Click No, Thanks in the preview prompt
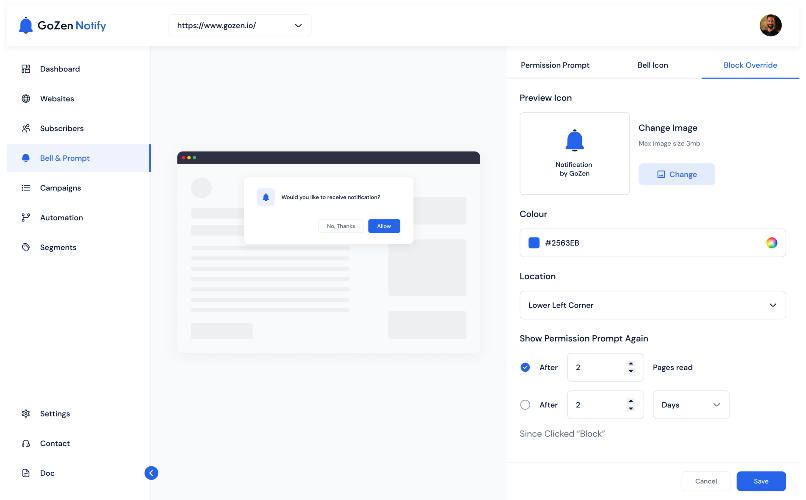This screenshot has width=806, height=500. [x=341, y=226]
